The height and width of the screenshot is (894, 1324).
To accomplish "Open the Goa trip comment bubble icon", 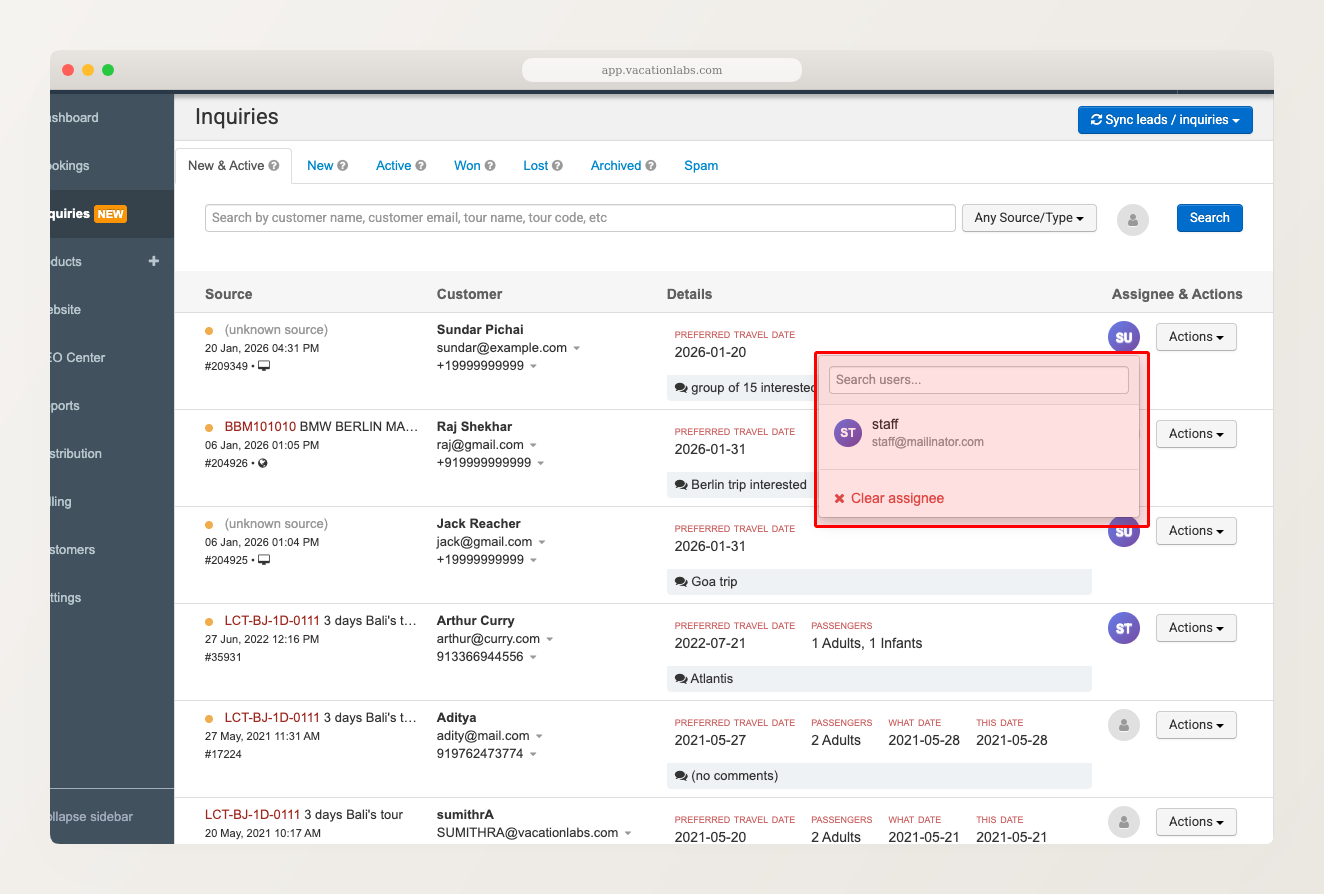I will click(x=681, y=581).
